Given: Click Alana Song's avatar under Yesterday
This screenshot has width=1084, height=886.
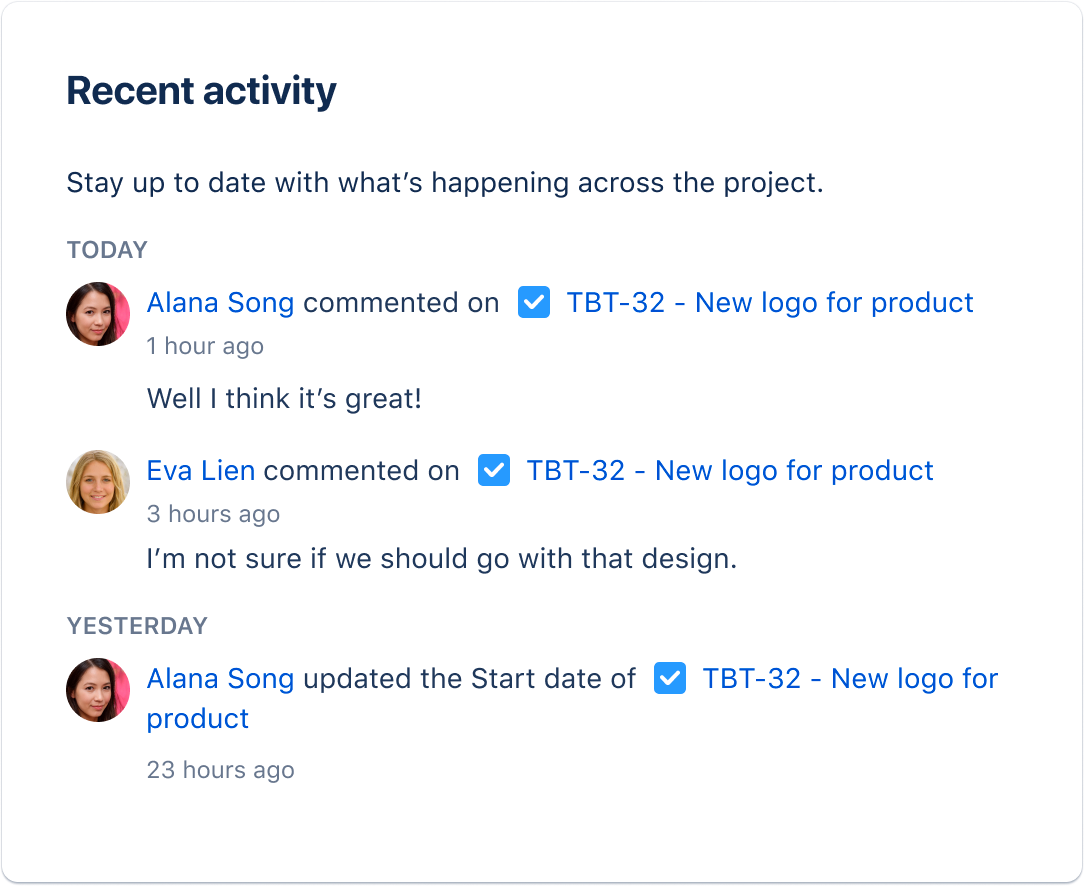Looking at the screenshot, I should point(98,690).
